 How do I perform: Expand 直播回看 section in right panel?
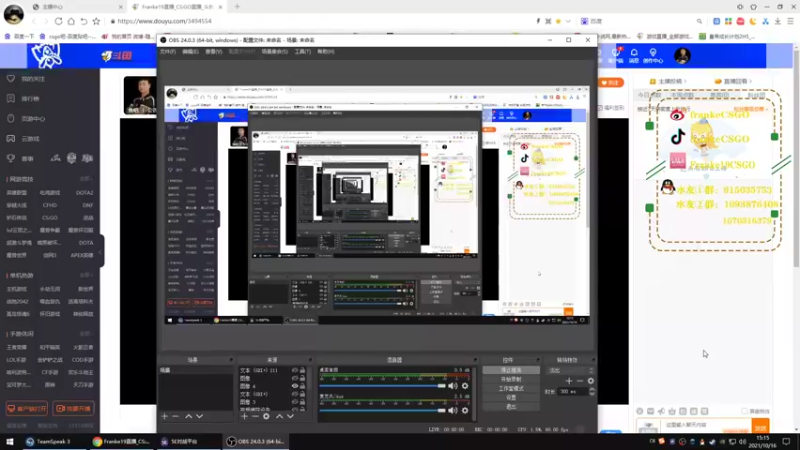click(733, 81)
